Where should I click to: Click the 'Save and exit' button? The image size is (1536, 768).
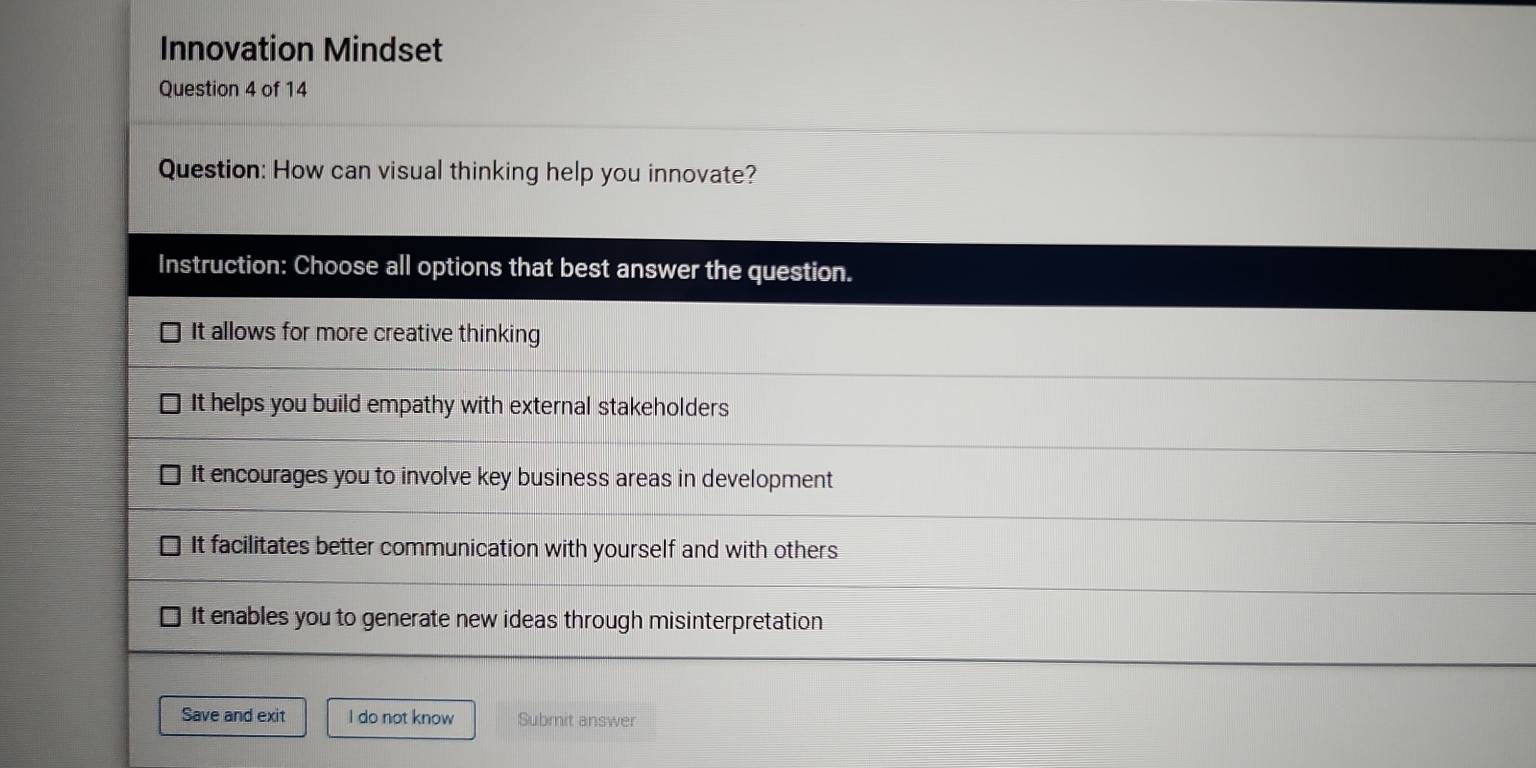[x=233, y=716]
